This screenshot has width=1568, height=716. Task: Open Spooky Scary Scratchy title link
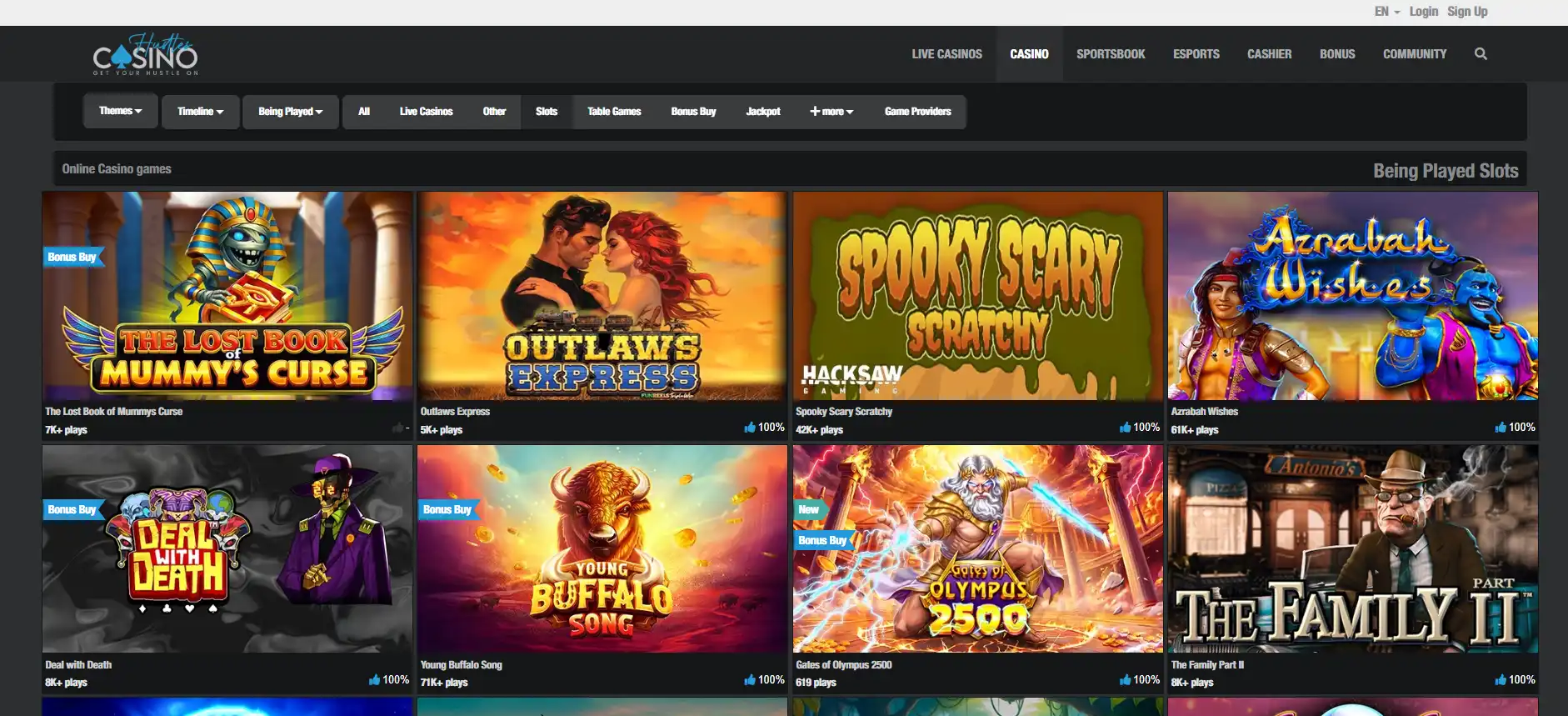pyautogui.click(x=844, y=411)
